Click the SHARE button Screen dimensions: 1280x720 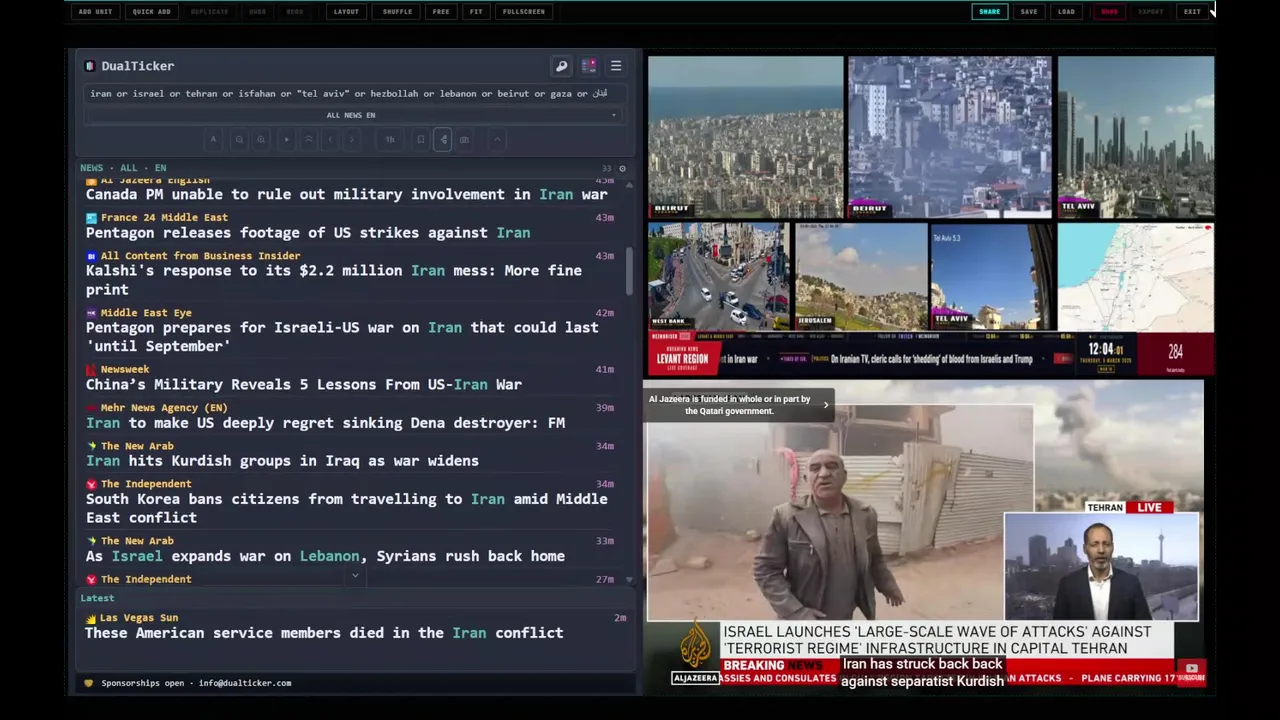[989, 12]
